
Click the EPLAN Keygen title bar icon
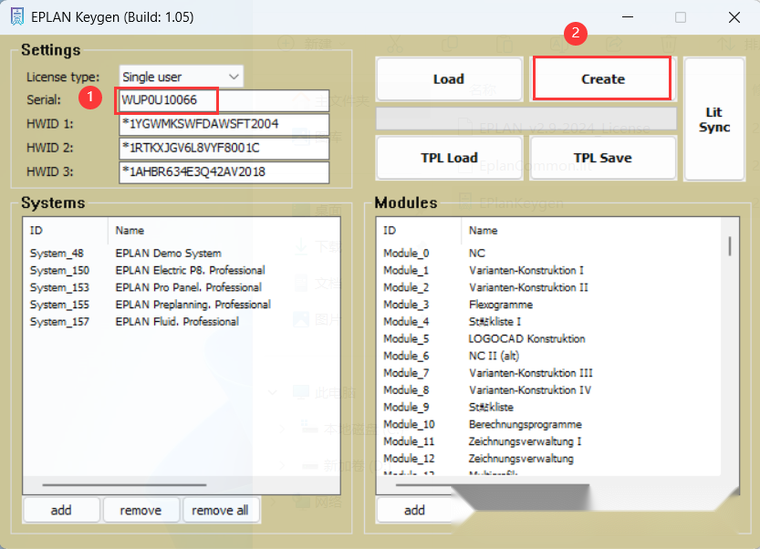point(17,17)
